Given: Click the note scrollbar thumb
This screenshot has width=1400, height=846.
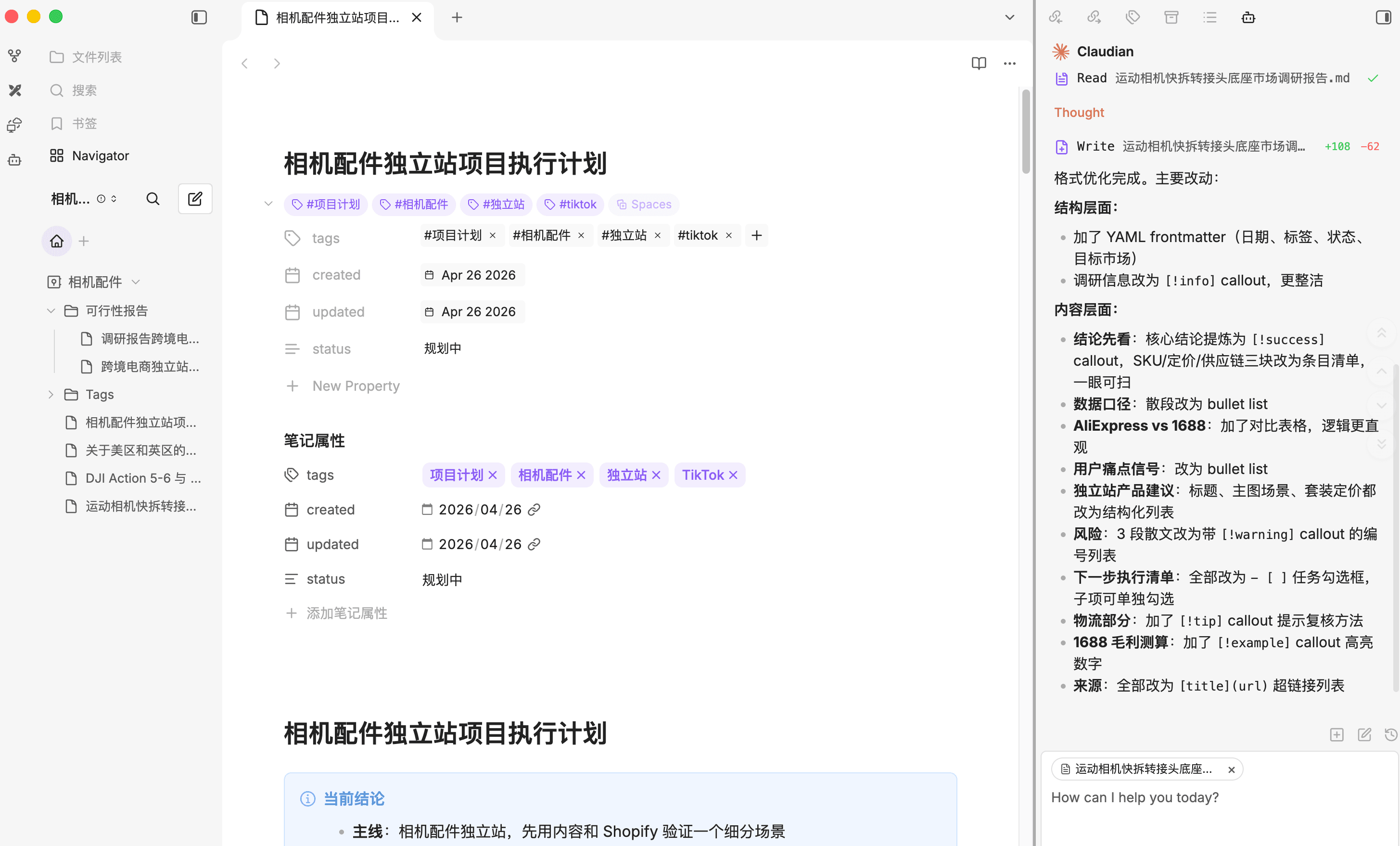Looking at the screenshot, I should (x=1026, y=132).
